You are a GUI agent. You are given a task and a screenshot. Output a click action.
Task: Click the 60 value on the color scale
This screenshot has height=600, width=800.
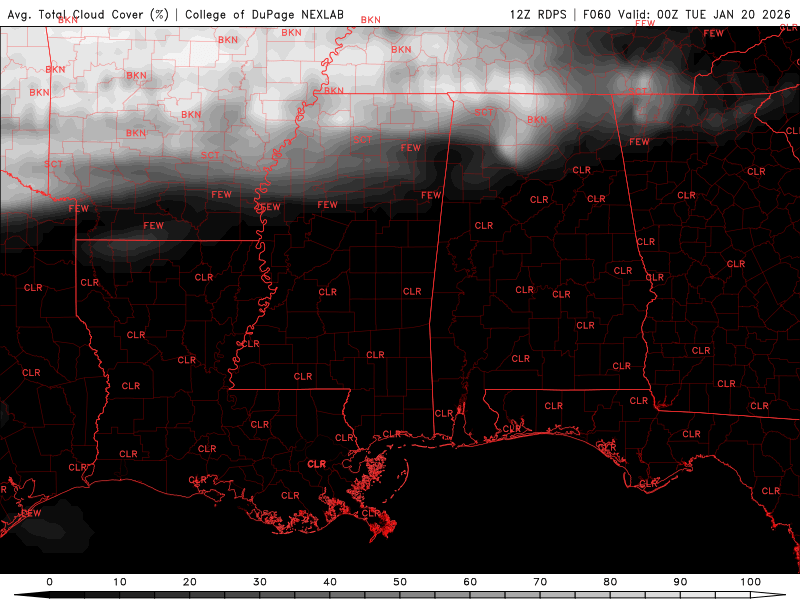(470, 582)
